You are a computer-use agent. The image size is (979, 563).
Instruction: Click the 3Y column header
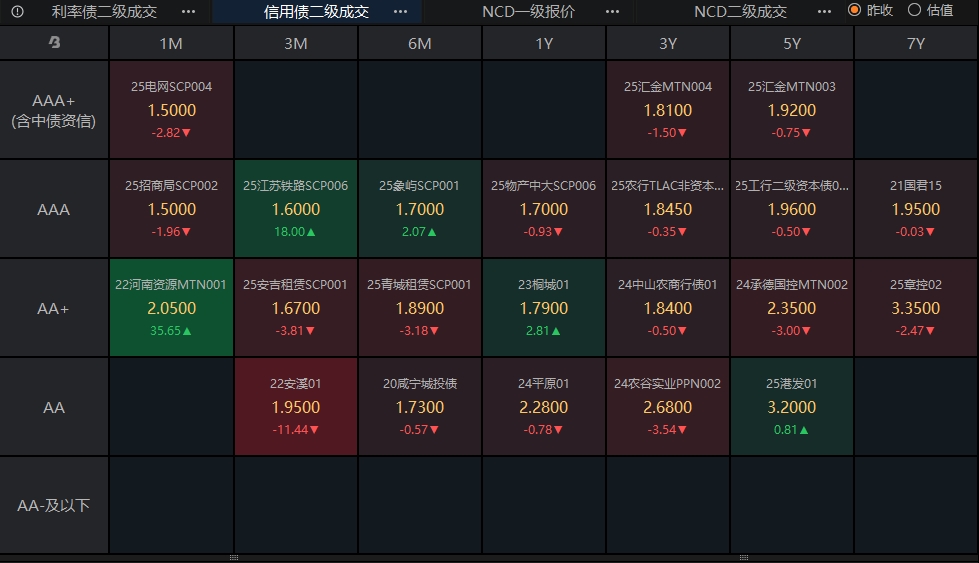pyautogui.click(x=667, y=43)
